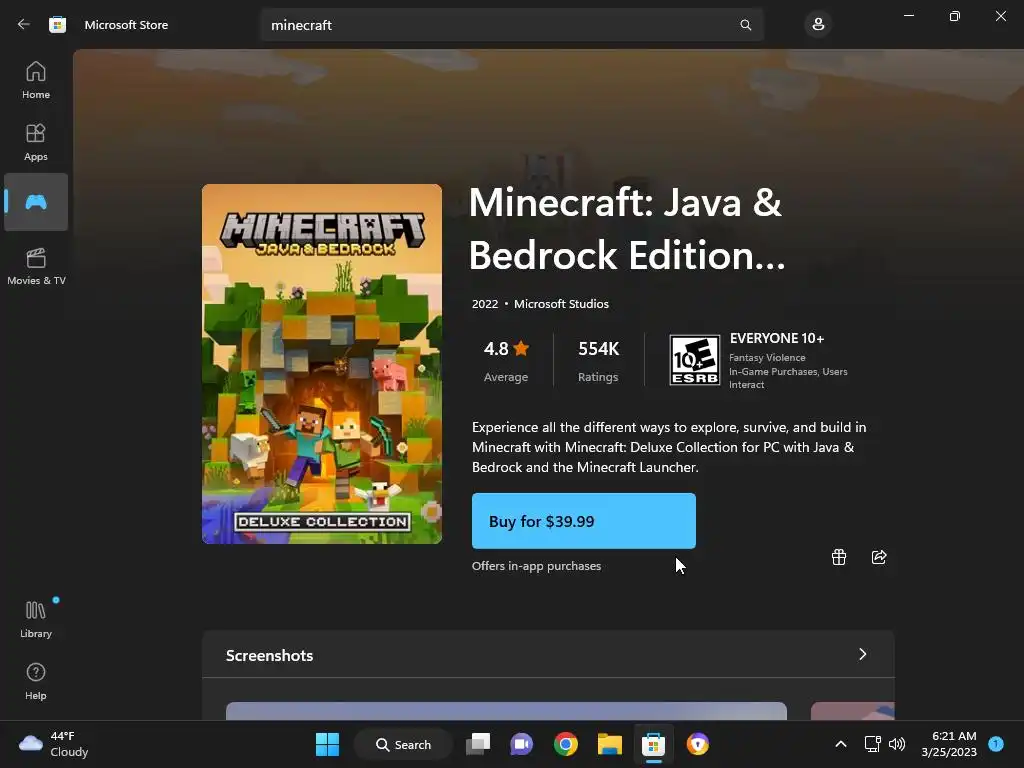Screen dimensions: 1024x768
Task: Minimize the Microsoft Store window
Action: click(x=908, y=16)
